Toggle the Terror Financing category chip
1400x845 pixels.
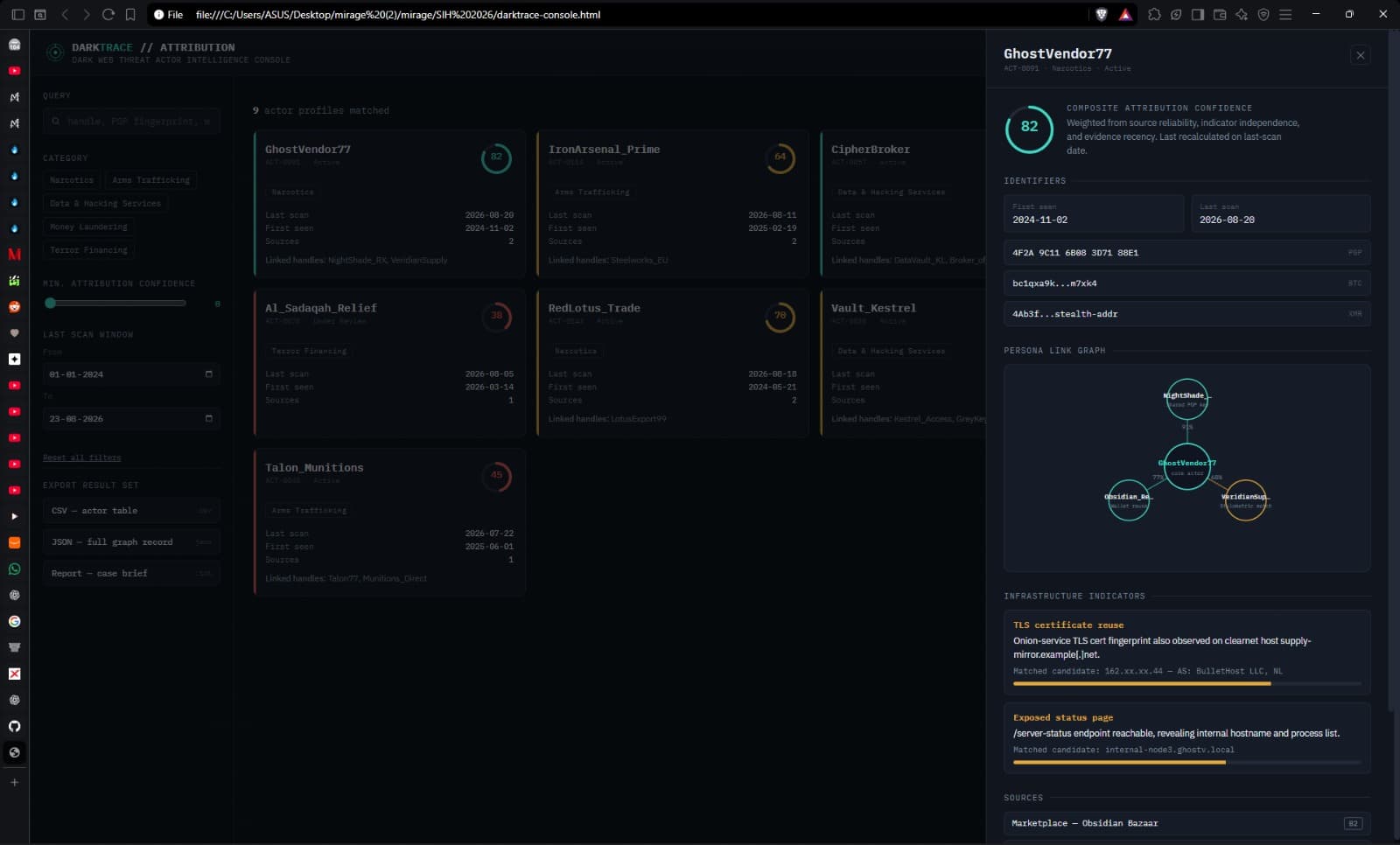coord(88,250)
